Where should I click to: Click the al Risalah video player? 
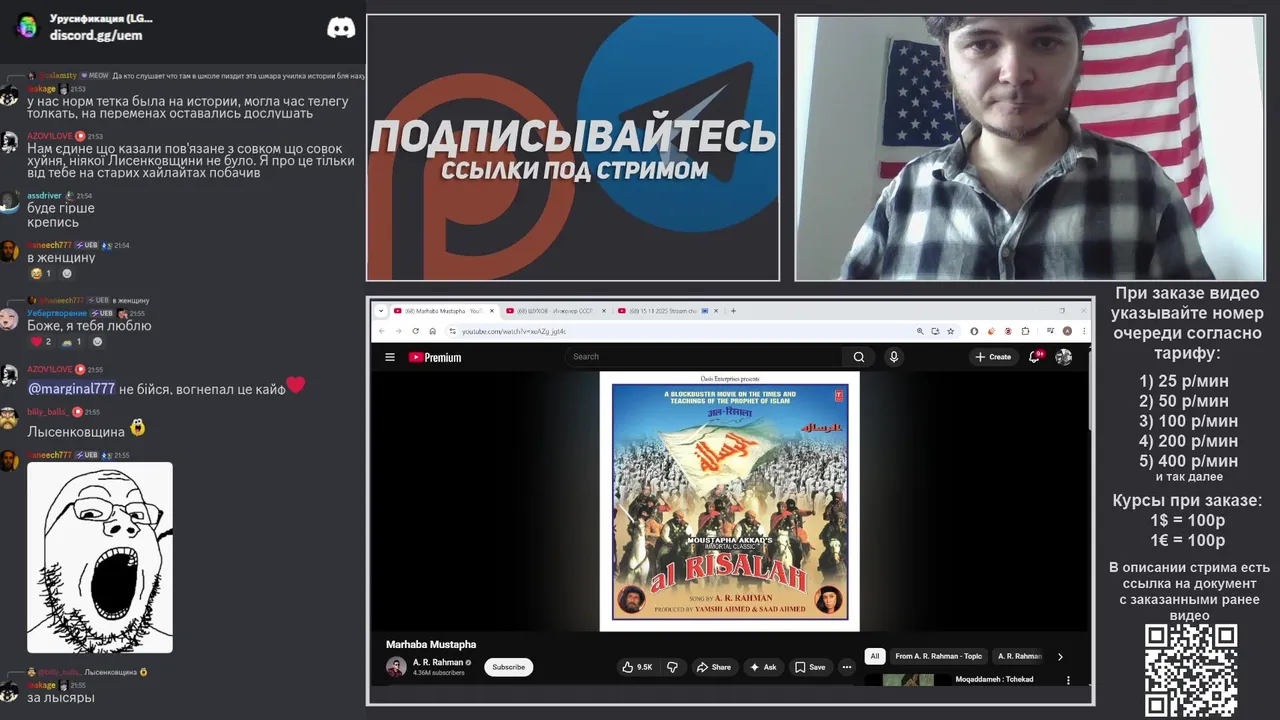tap(729, 501)
